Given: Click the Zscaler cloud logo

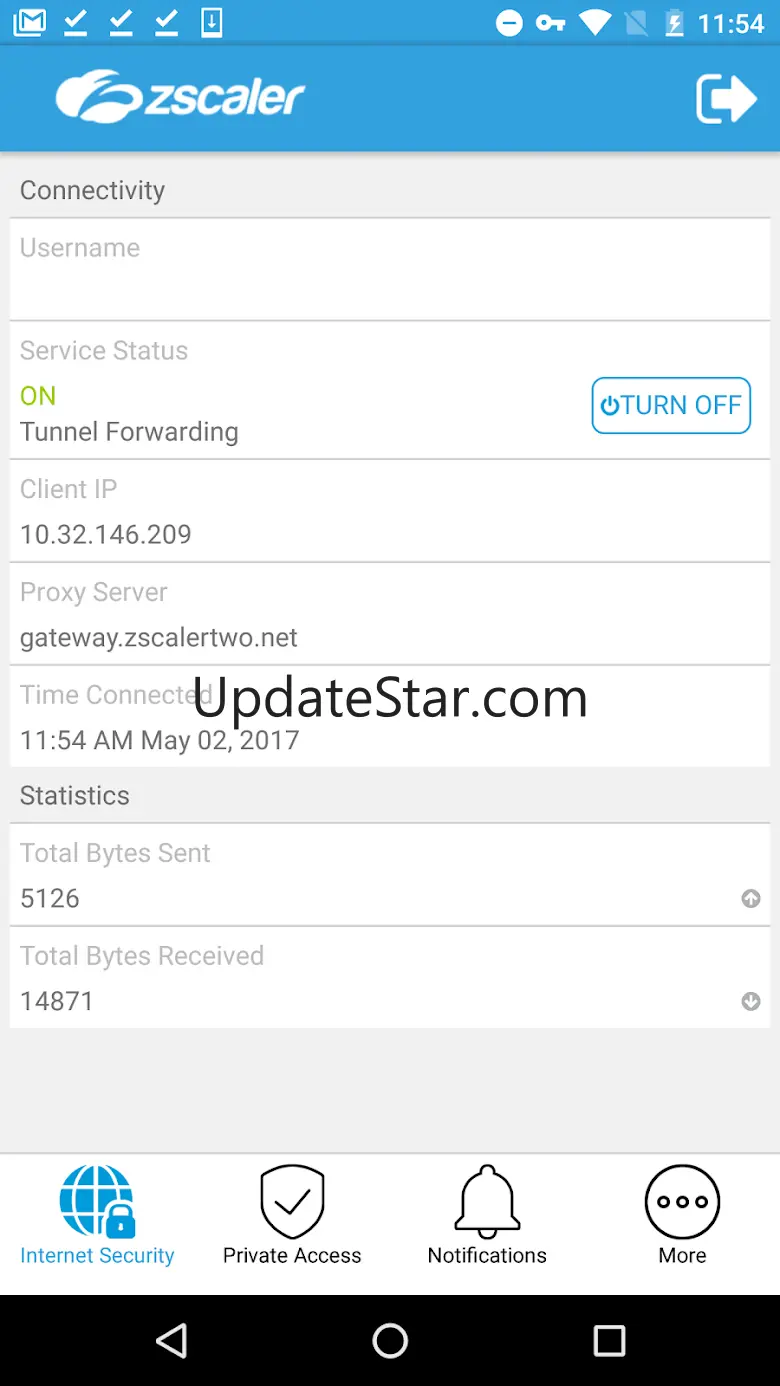Looking at the screenshot, I should tap(180, 96).
